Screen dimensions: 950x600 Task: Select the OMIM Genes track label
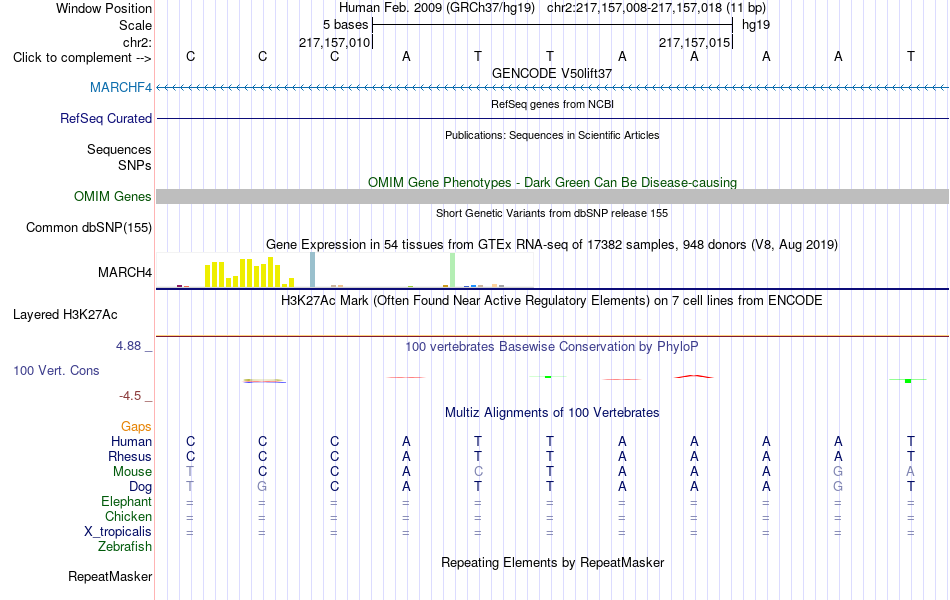[x=113, y=196]
